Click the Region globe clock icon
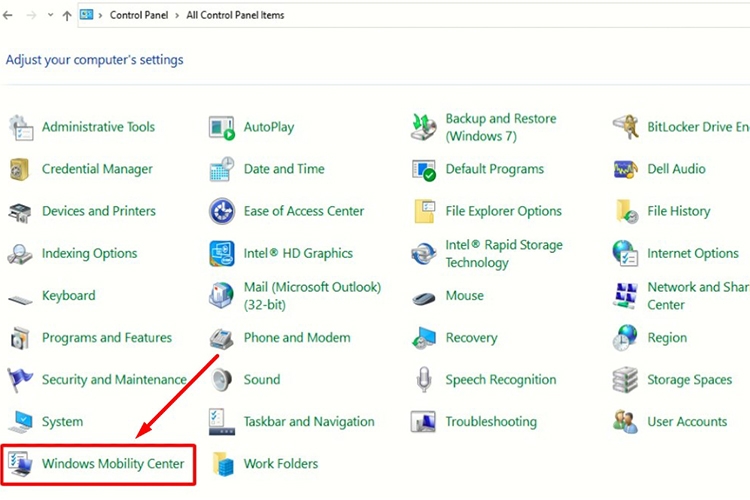 (625, 338)
